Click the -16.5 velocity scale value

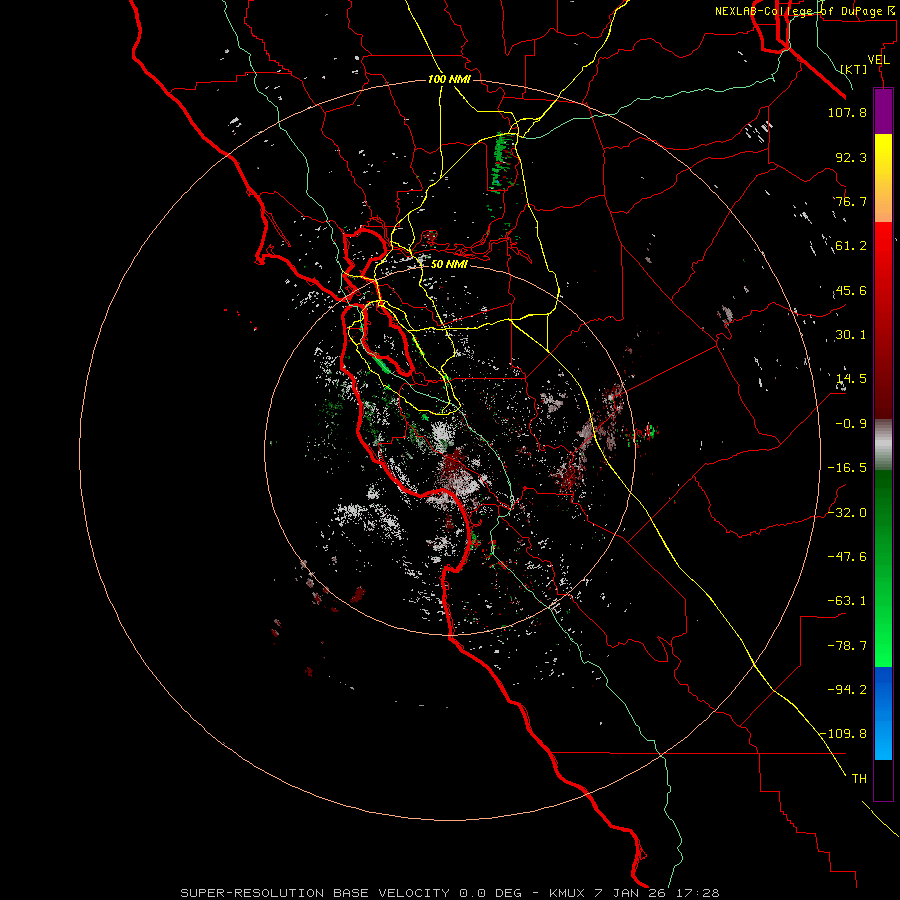tap(847, 468)
